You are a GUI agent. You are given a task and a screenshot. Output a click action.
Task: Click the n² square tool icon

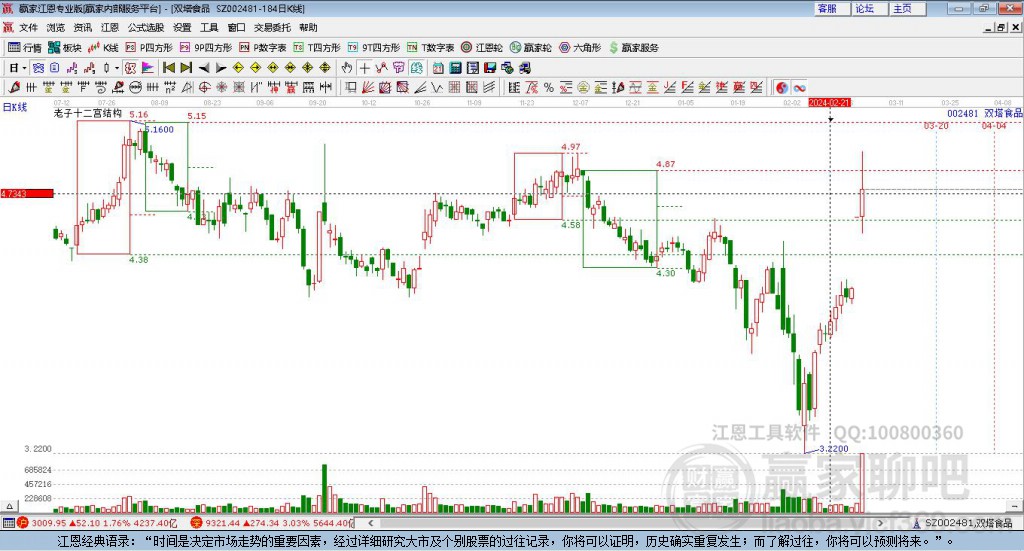(x=170, y=87)
